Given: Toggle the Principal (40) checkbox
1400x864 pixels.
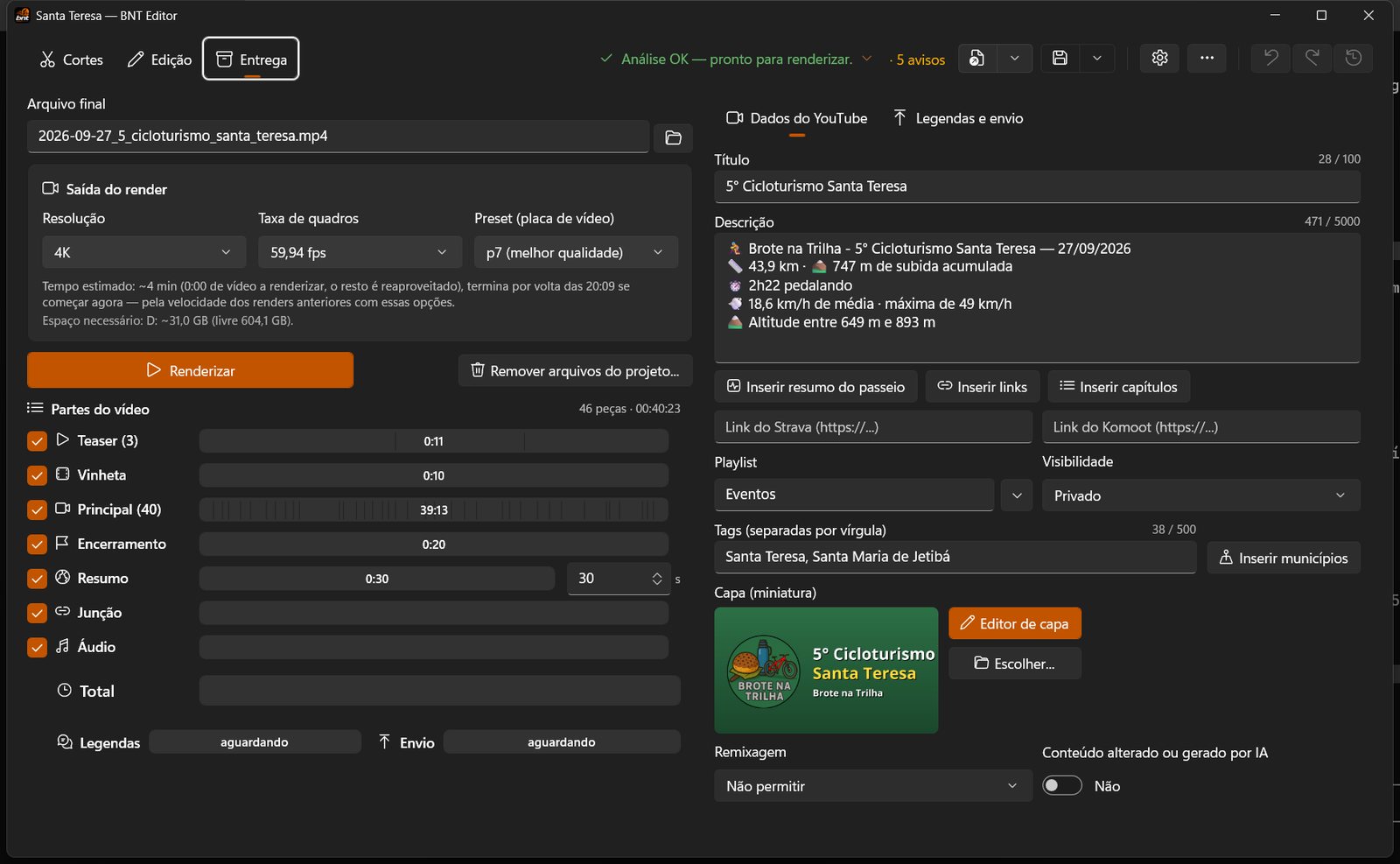Looking at the screenshot, I should pyautogui.click(x=37, y=509).
